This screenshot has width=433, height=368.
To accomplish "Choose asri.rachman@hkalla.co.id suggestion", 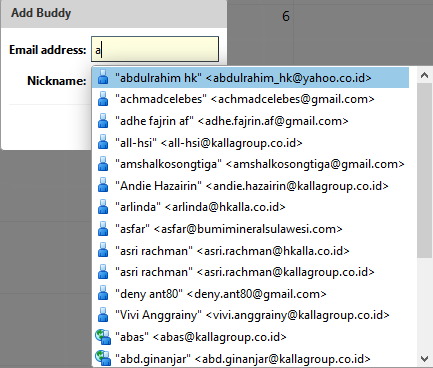I will [x=250, y=250].
